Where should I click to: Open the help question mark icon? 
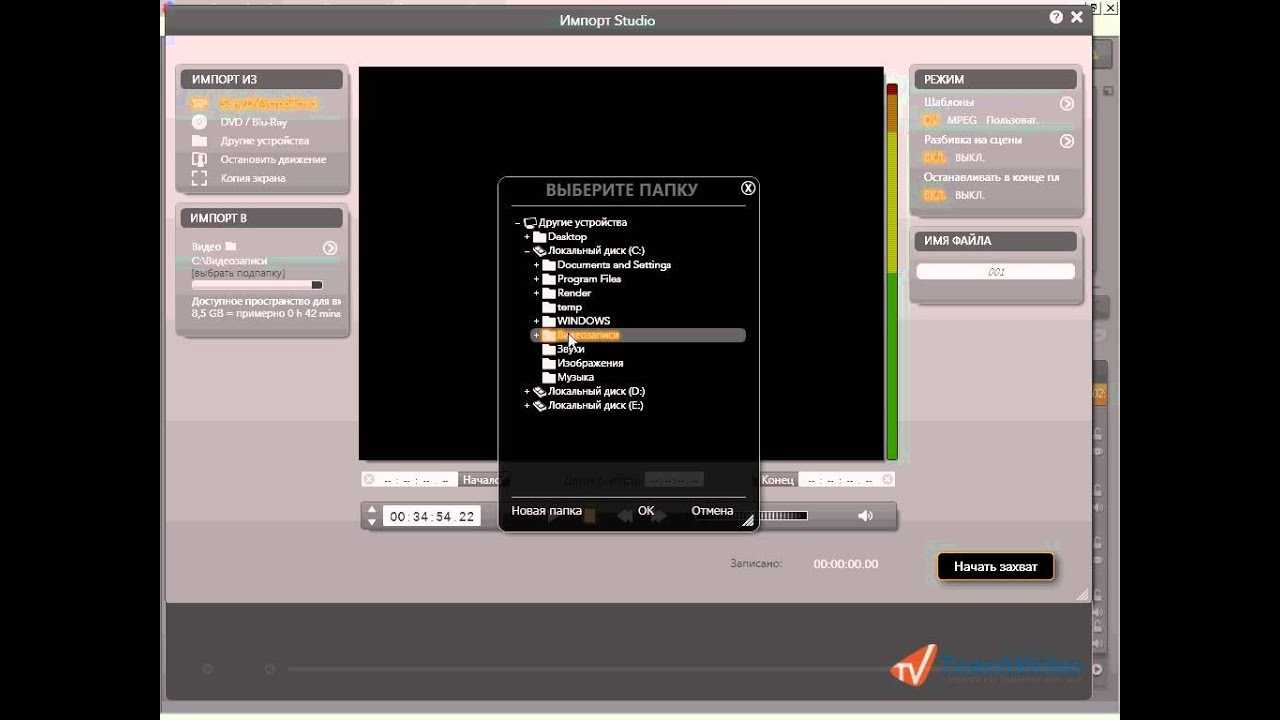pos(1056,17)
